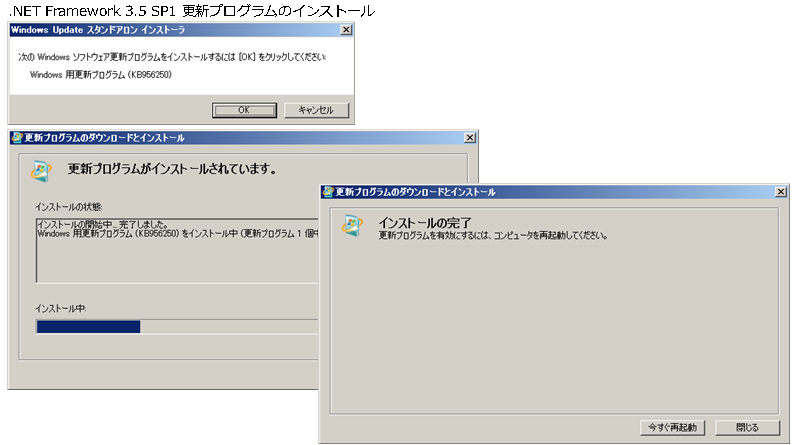Select the heading 更新プログラムがインストールされています。

point(172,169)
